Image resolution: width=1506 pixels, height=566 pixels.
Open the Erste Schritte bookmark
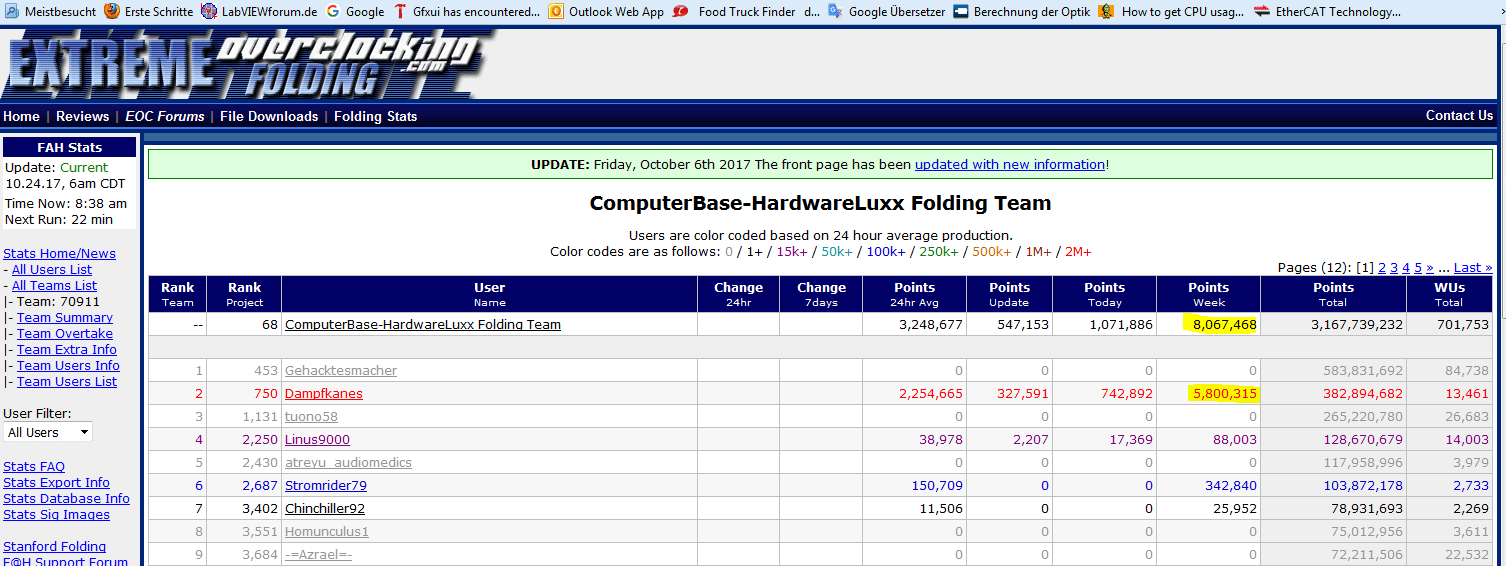148,12
